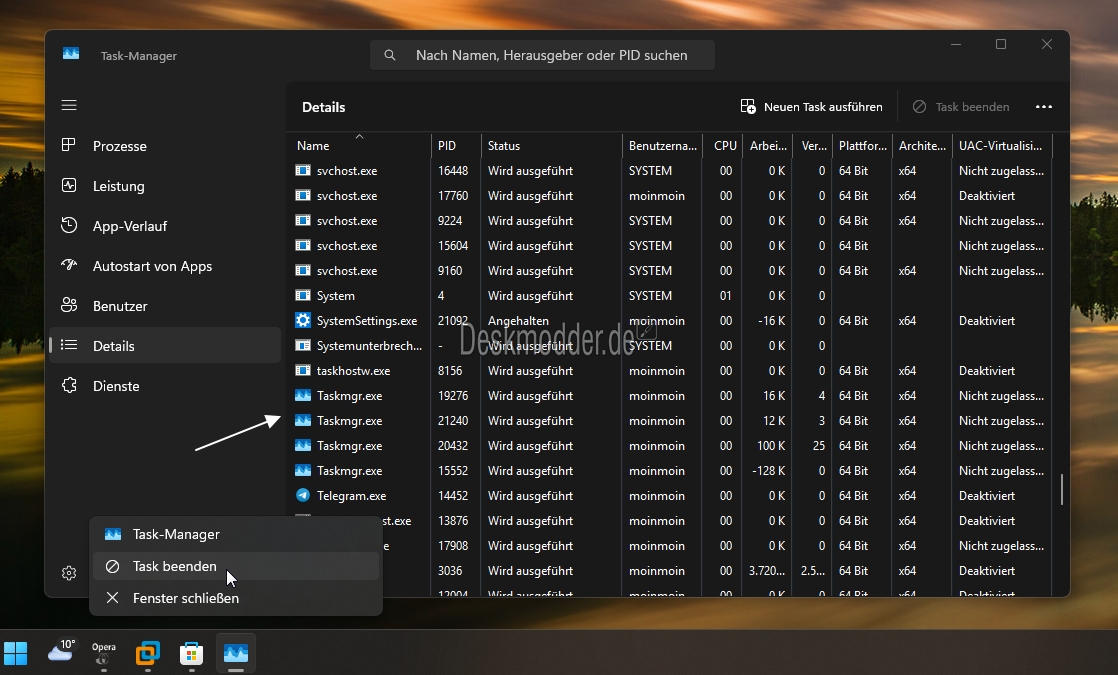Select Fenster schließen in context menu
The height and width of the screenshot is (675, 1118).
pos(185,598)
